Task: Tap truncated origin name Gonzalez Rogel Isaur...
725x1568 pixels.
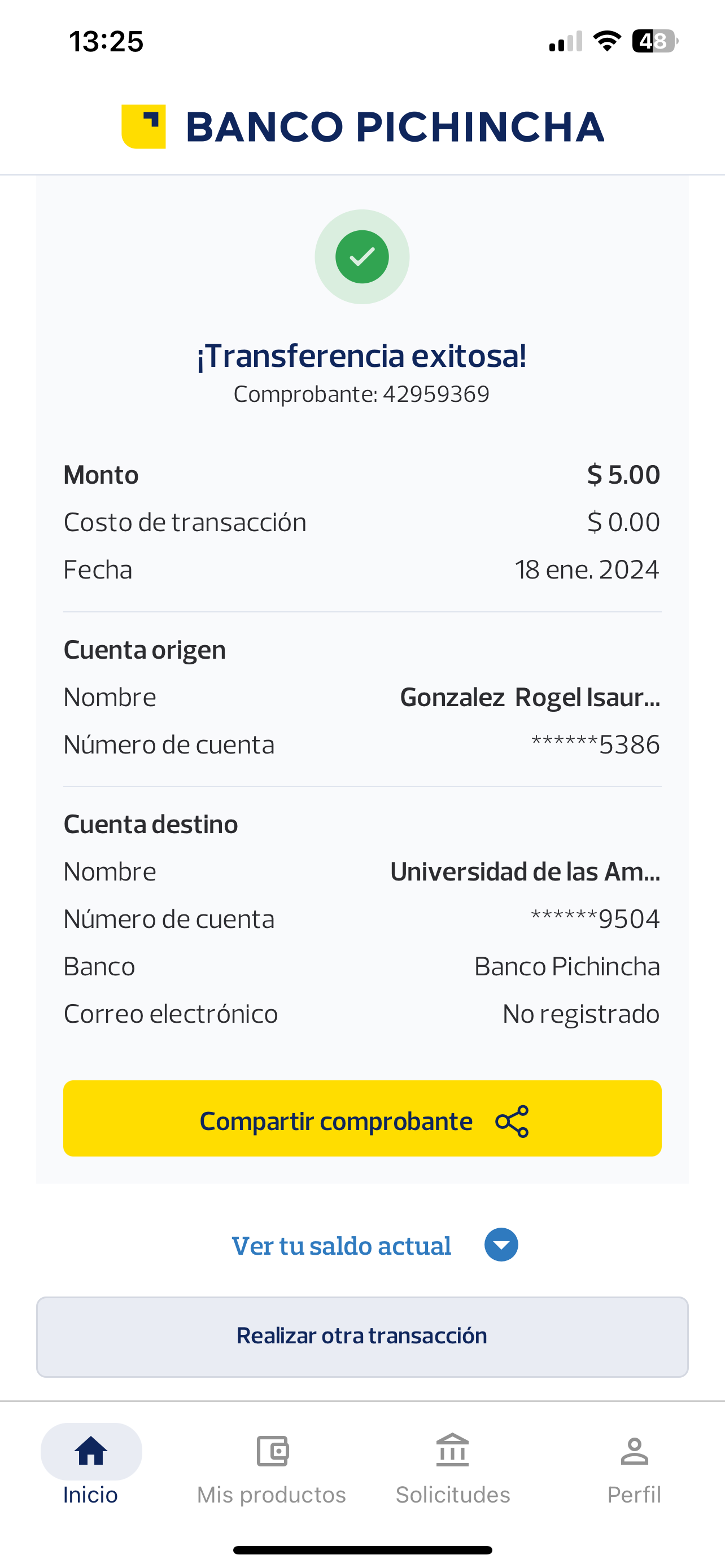Action: tap(530, 698)
